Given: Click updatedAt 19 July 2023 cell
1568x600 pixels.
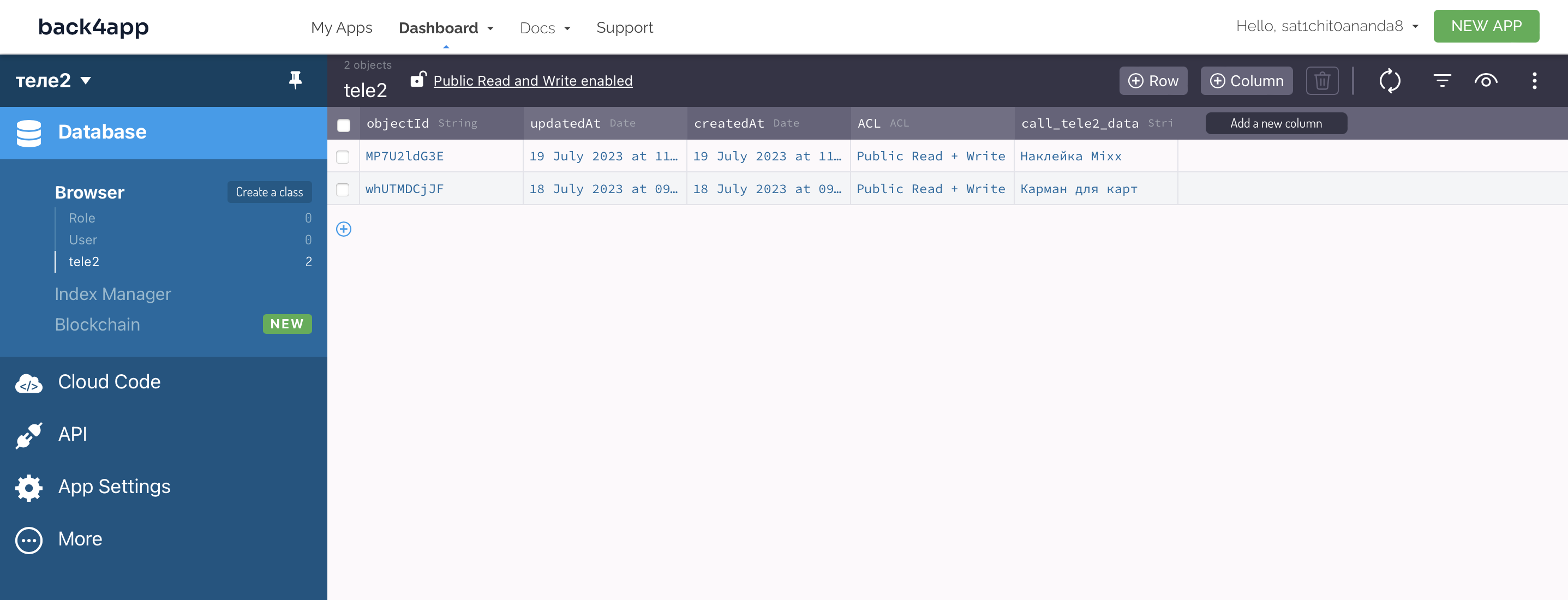Looking at the screenshot, I should (605, 157).
